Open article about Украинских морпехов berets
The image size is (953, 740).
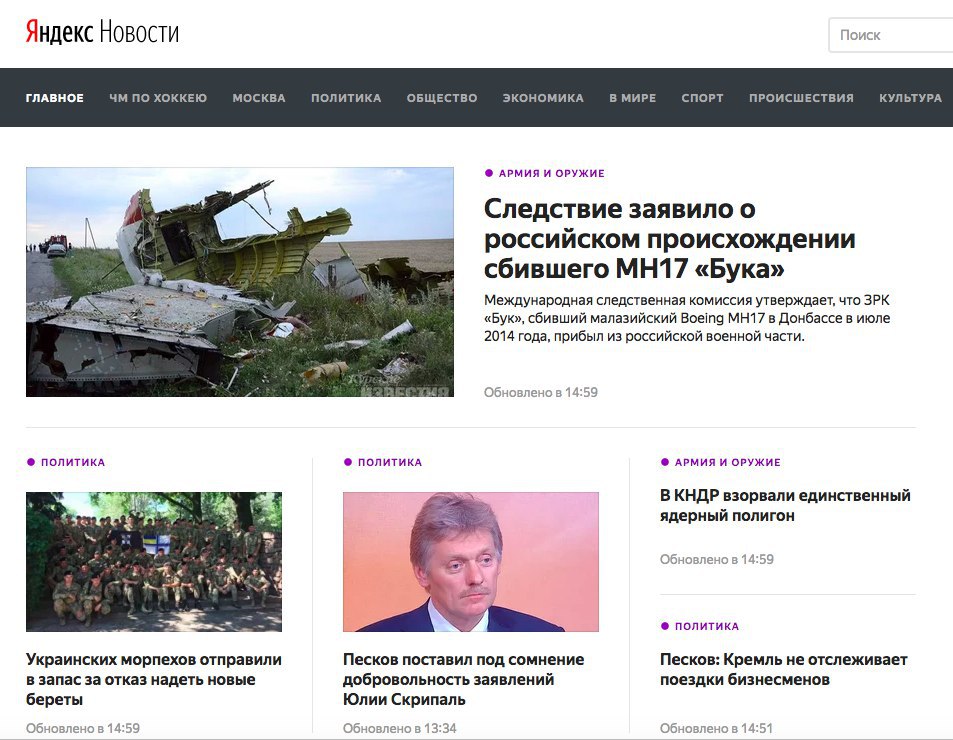[154, 679]
